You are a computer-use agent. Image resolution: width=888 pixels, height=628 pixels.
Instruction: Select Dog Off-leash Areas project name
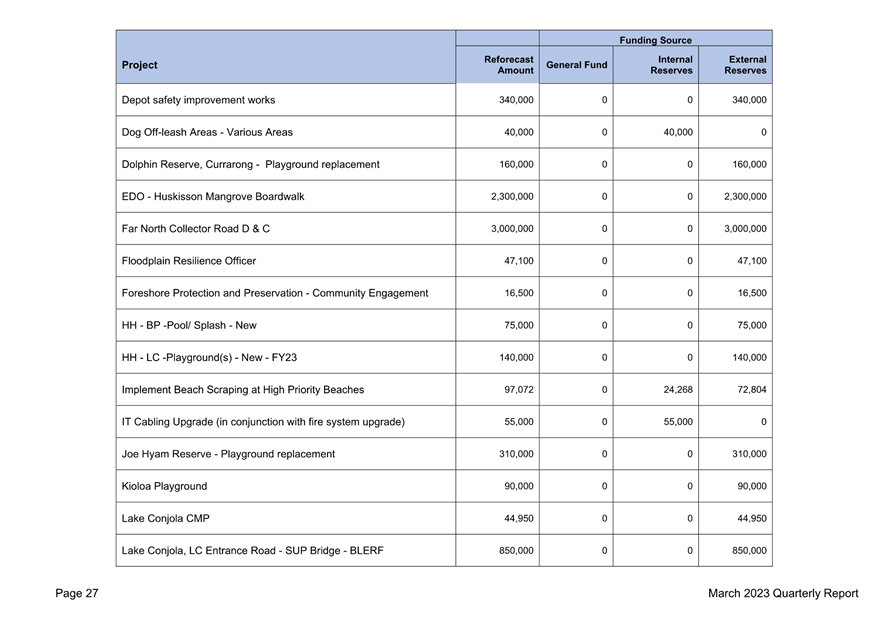[x=207, y=132]
